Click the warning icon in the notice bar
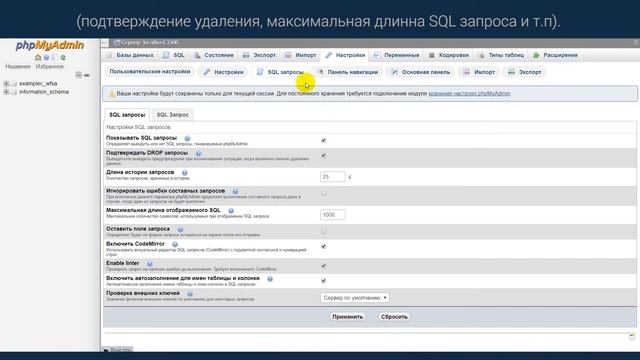This screenshot has height=360, width=640. (111, 94)
